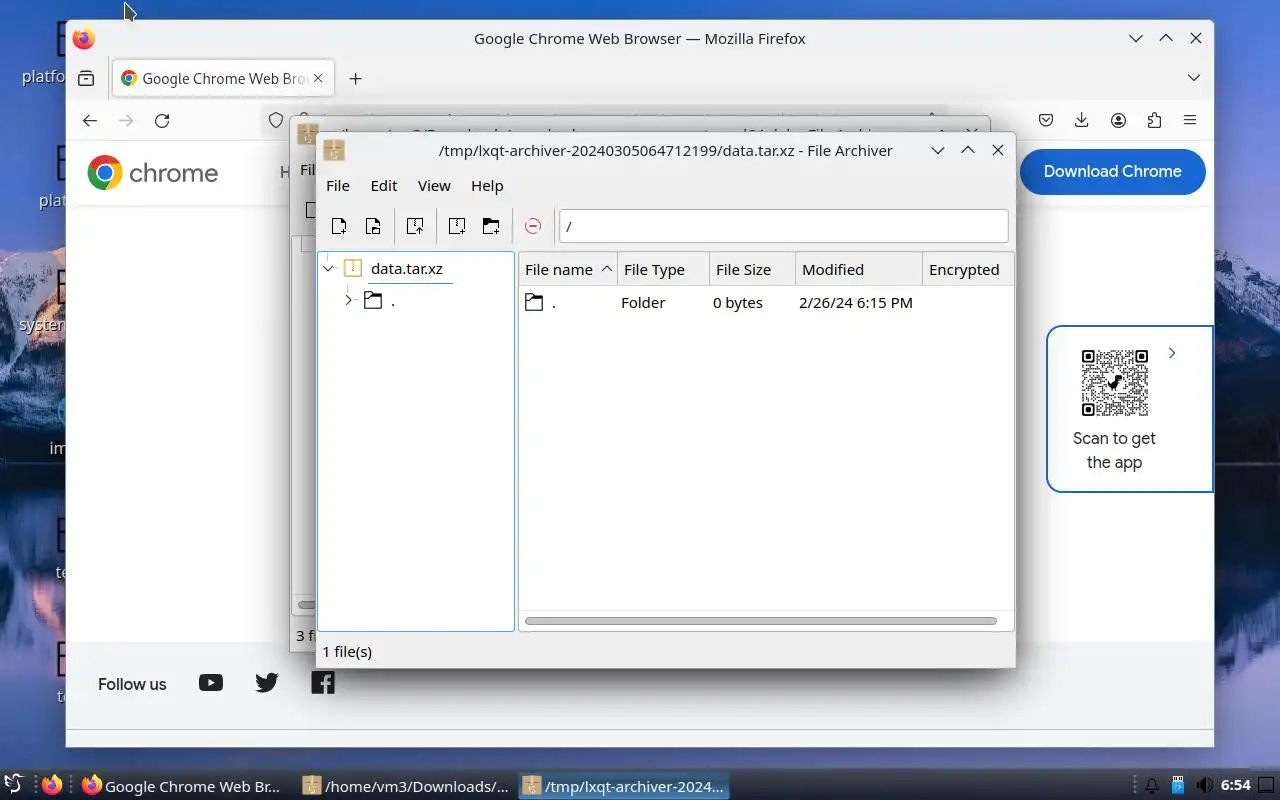Click the Facebook icon
The width and height of the screenshot is (1280, 800).
[x=323, y=683]
